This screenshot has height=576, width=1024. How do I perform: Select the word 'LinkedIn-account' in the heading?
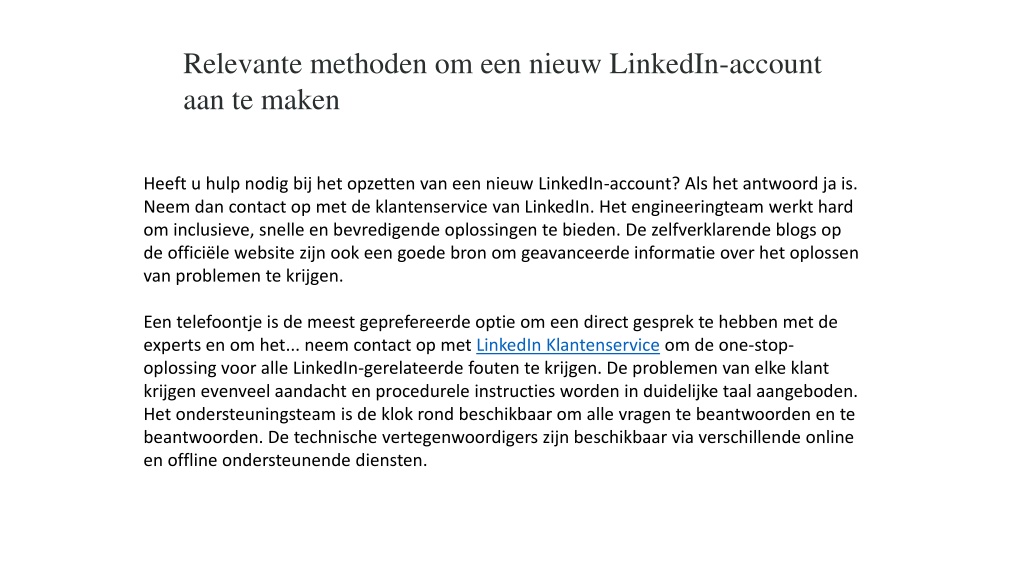(x=715, y=64)
